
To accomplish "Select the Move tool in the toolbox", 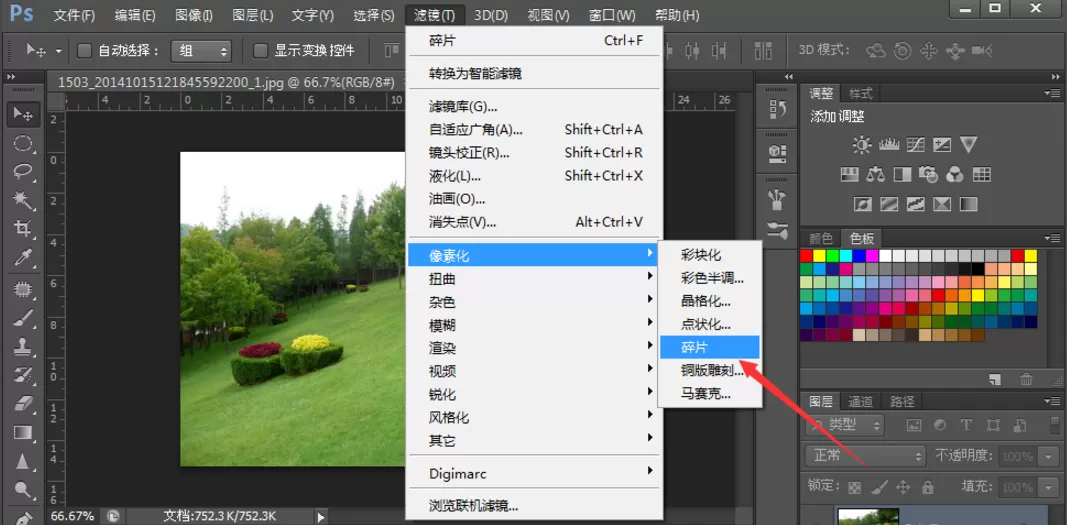I will (x=23, y=114).
